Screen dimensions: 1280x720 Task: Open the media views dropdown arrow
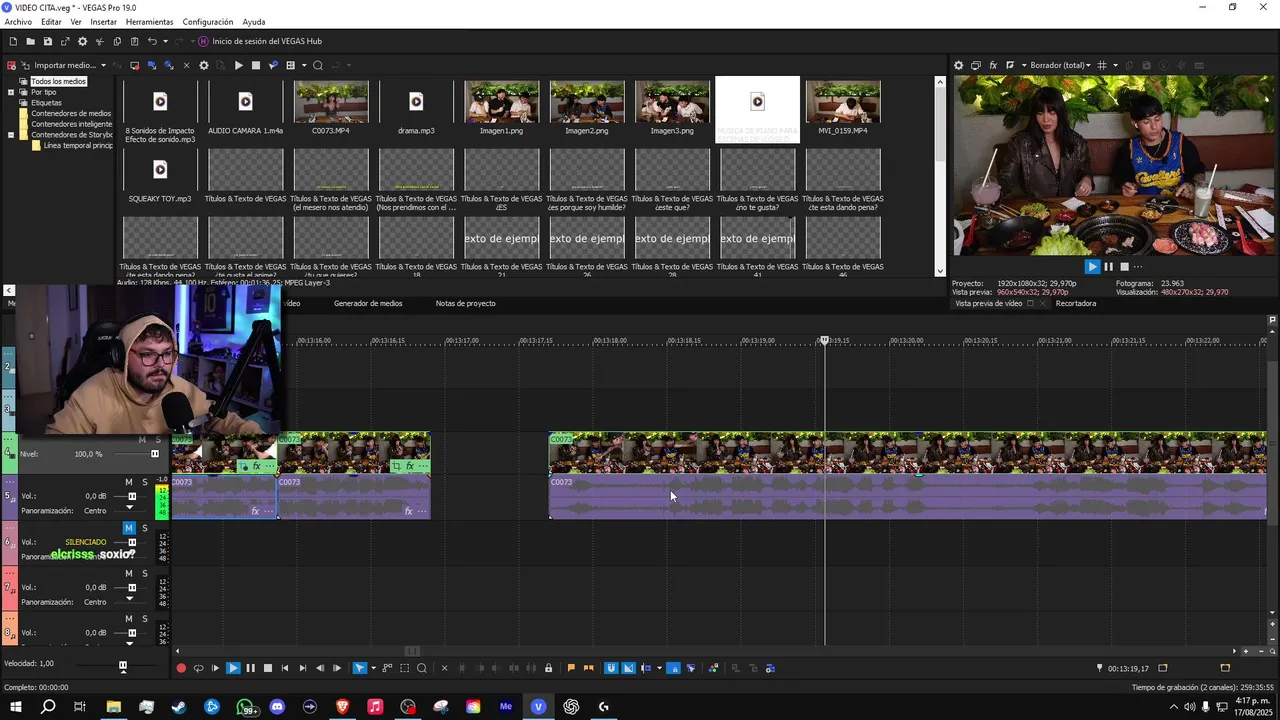click(303, 66)
